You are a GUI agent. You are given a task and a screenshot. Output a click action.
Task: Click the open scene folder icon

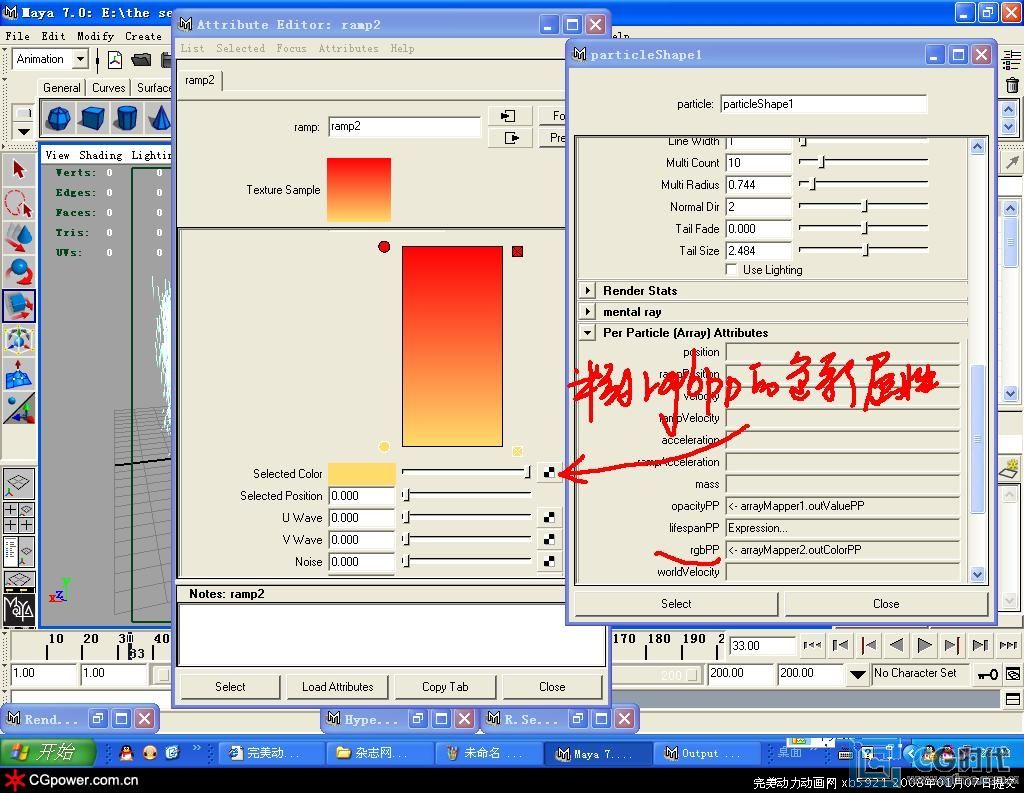tap(141, 59)
